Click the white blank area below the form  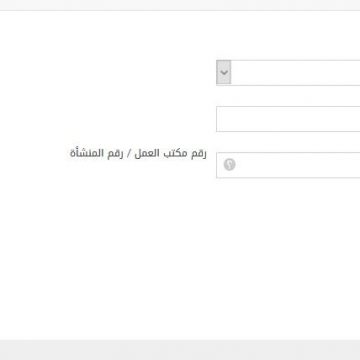coord(180,260)
